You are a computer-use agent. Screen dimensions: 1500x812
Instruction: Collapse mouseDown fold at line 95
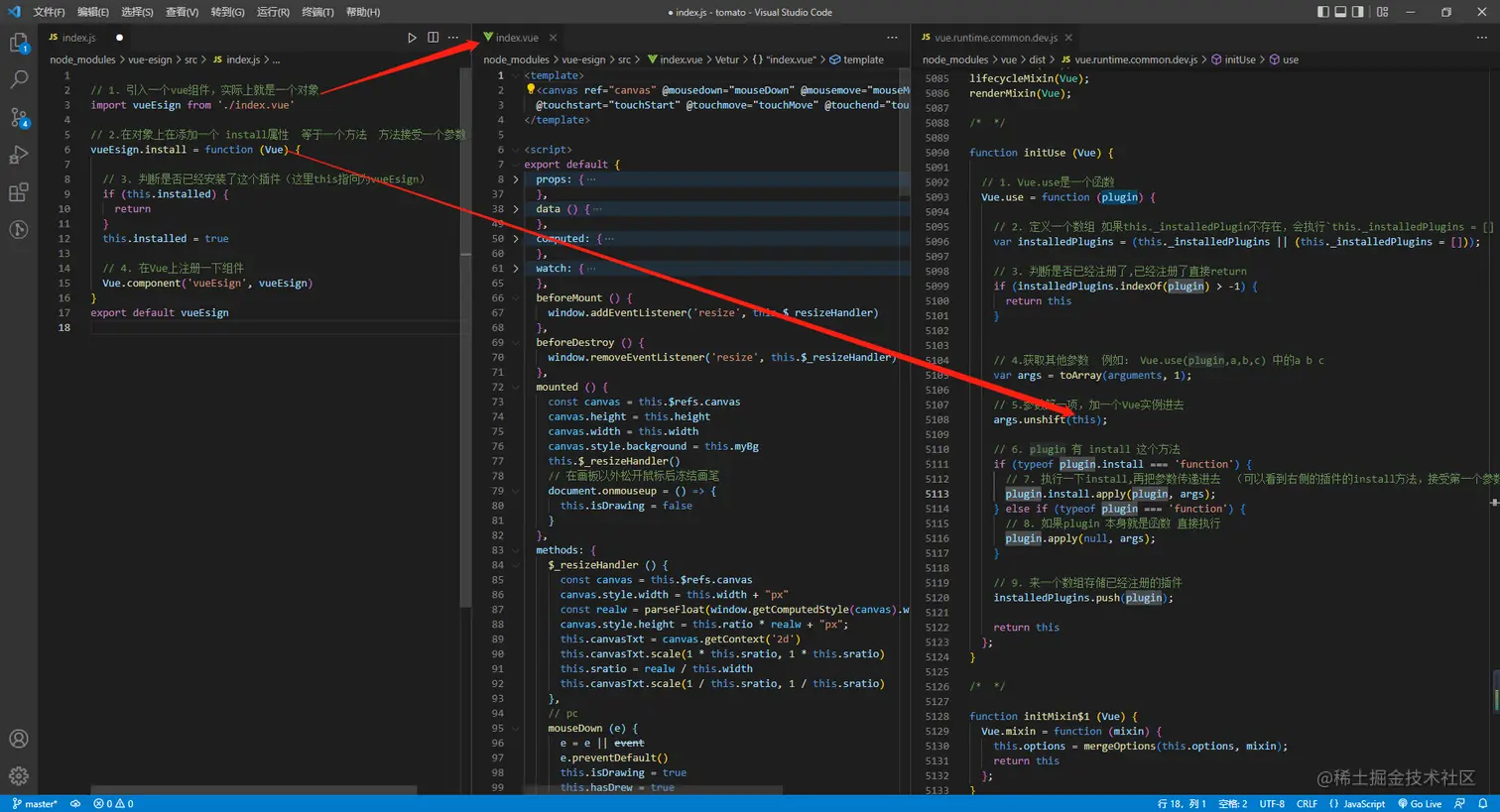coord(515,728)
